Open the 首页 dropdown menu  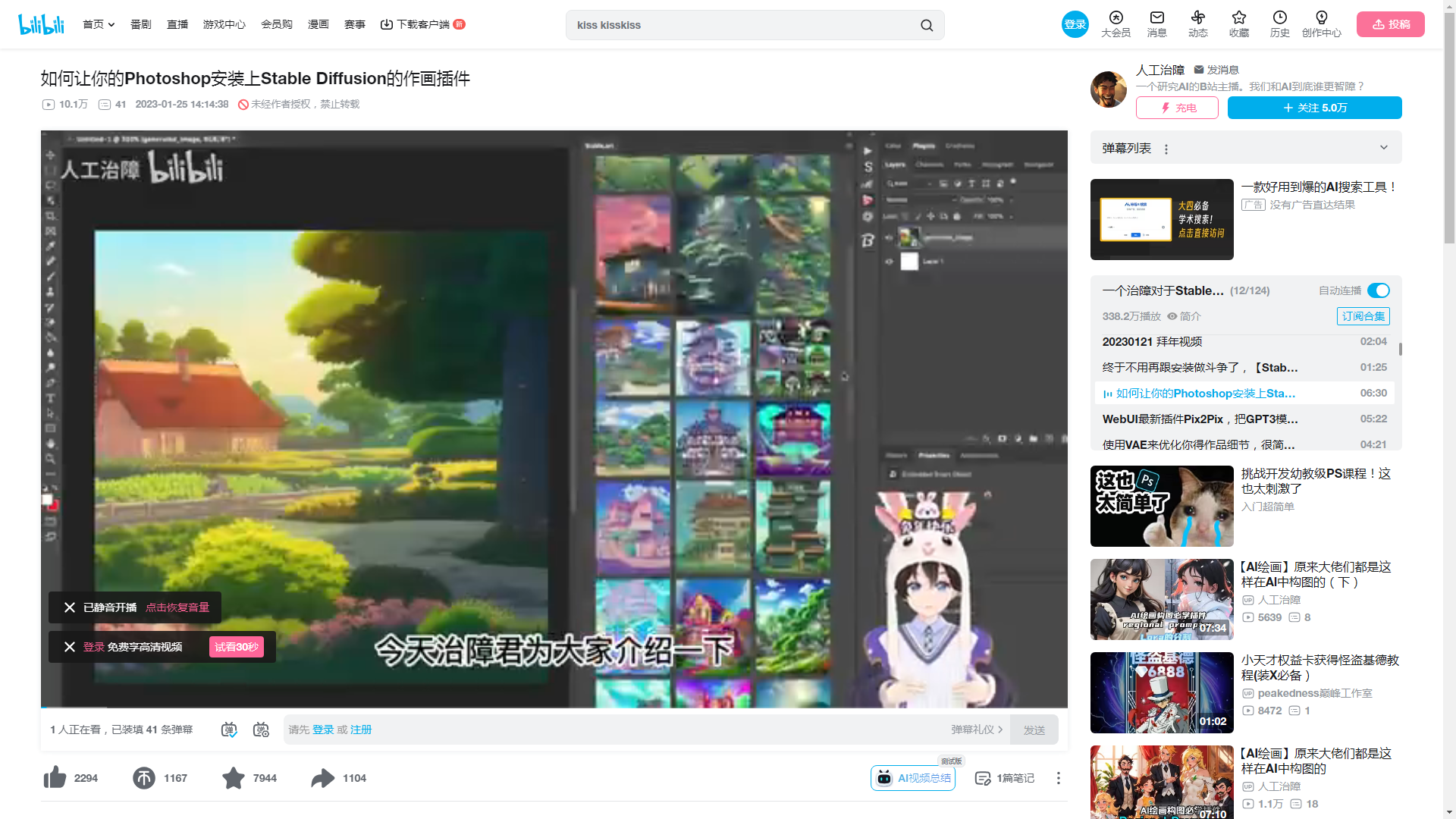pos(99,24)
